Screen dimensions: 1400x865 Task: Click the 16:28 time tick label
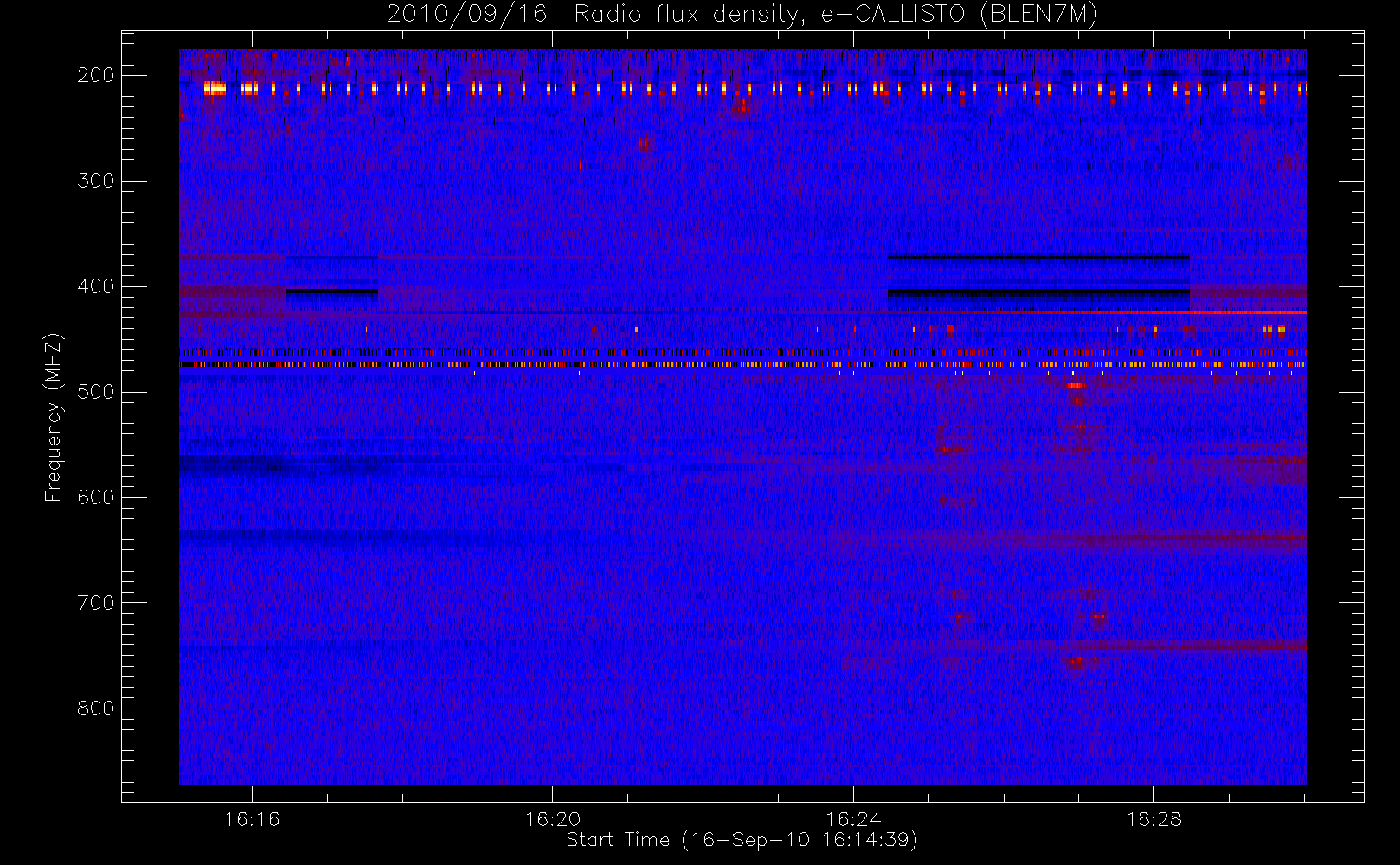click(x=1153, y=819)
